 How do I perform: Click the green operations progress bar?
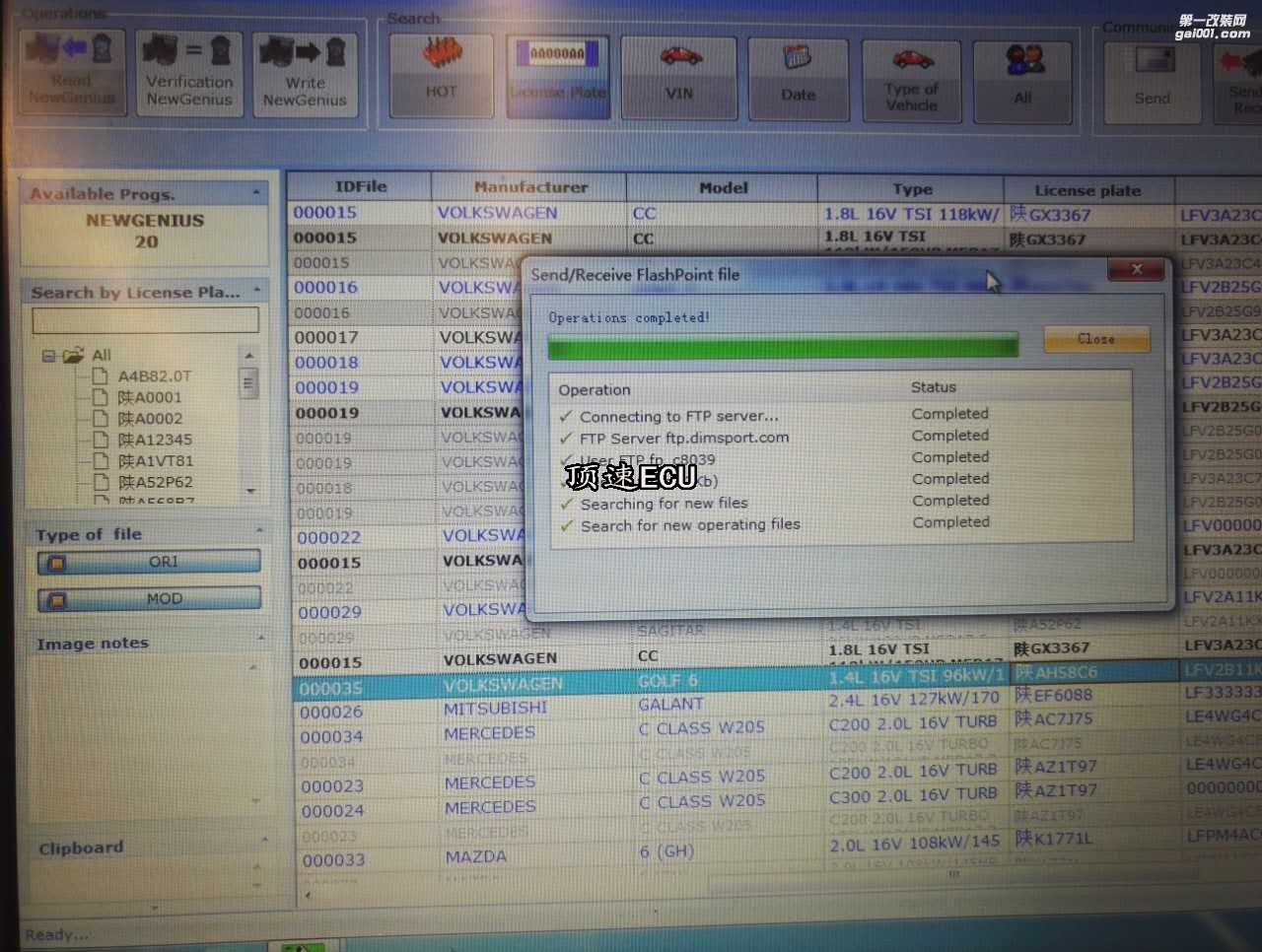click(x=783, y=346)
